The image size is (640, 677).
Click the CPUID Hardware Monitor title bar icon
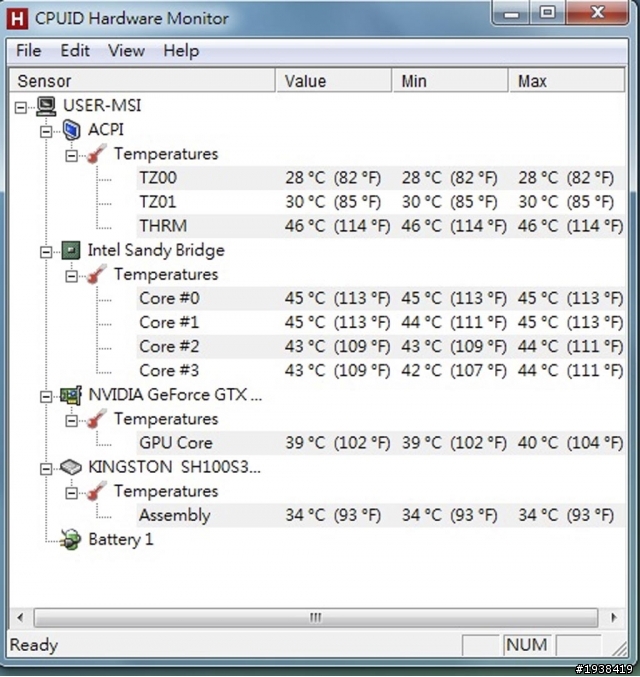click(x=17, y=19)
